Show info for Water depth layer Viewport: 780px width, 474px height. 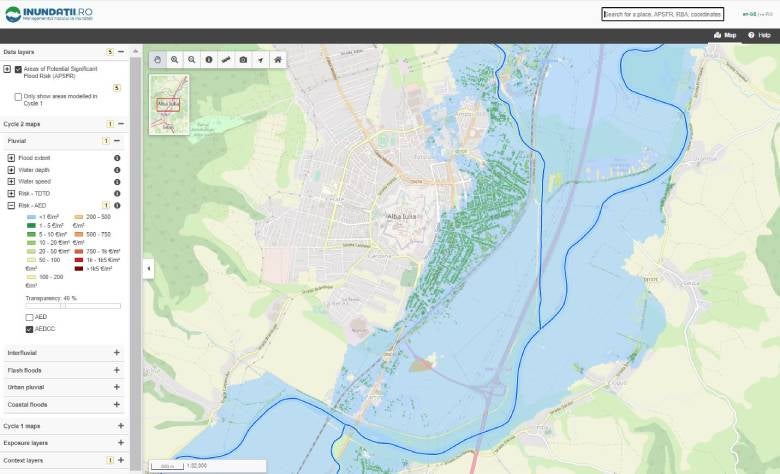(117, 170)
